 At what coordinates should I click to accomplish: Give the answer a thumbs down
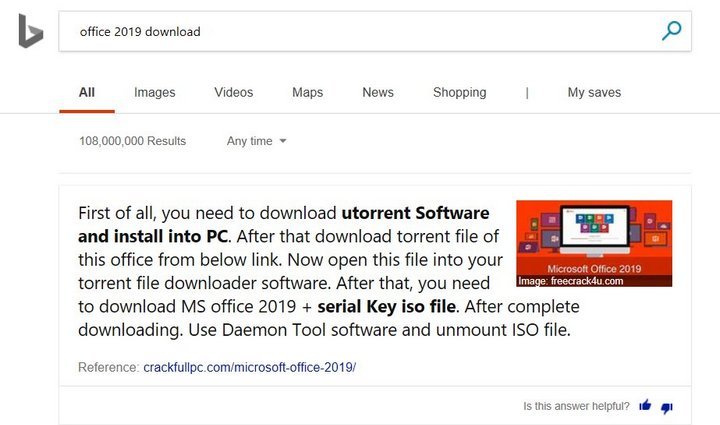click(x=667, y=406)
